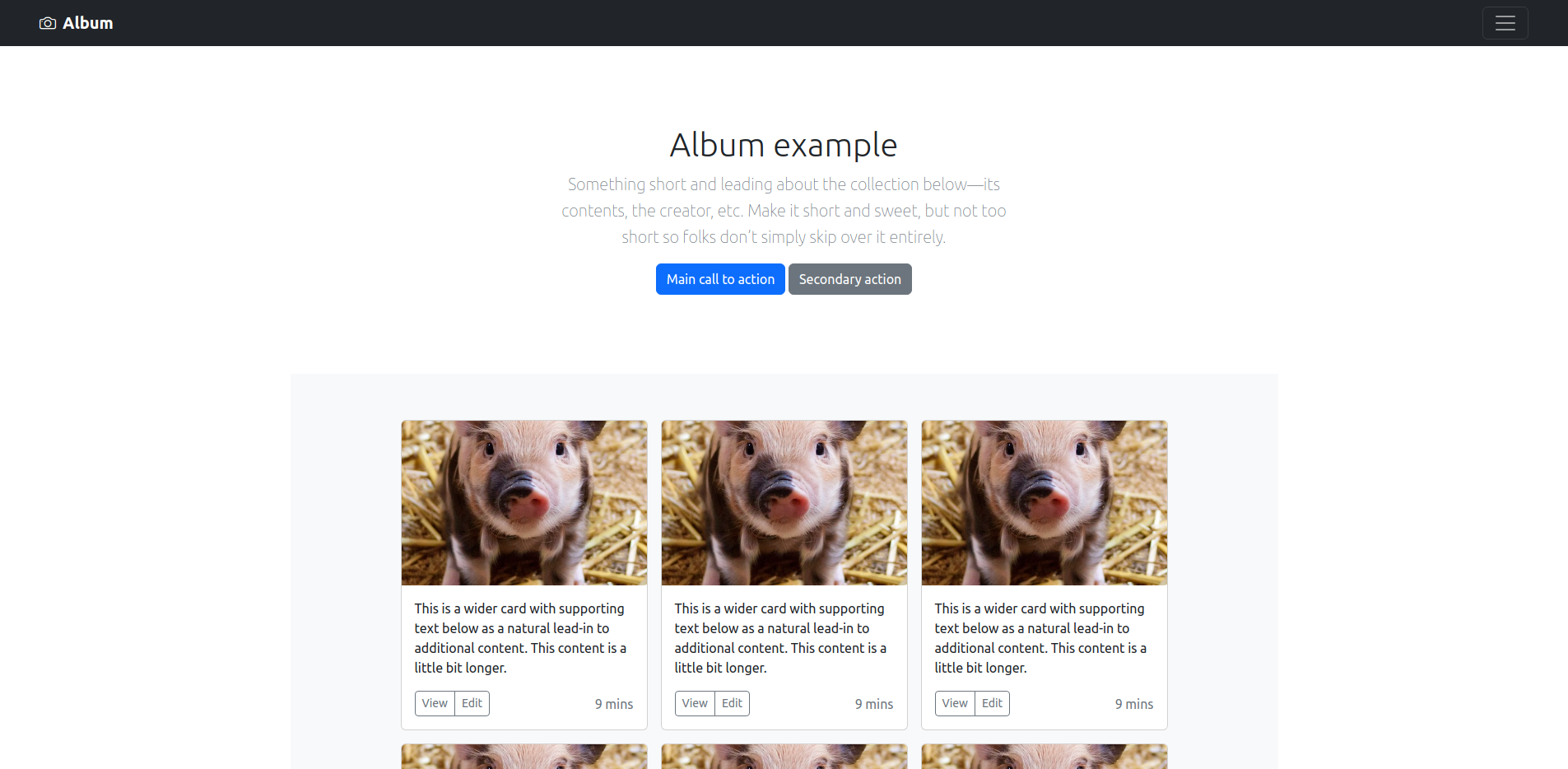Click Edit on the second card

pyautogui.click(x=732, y=703)
